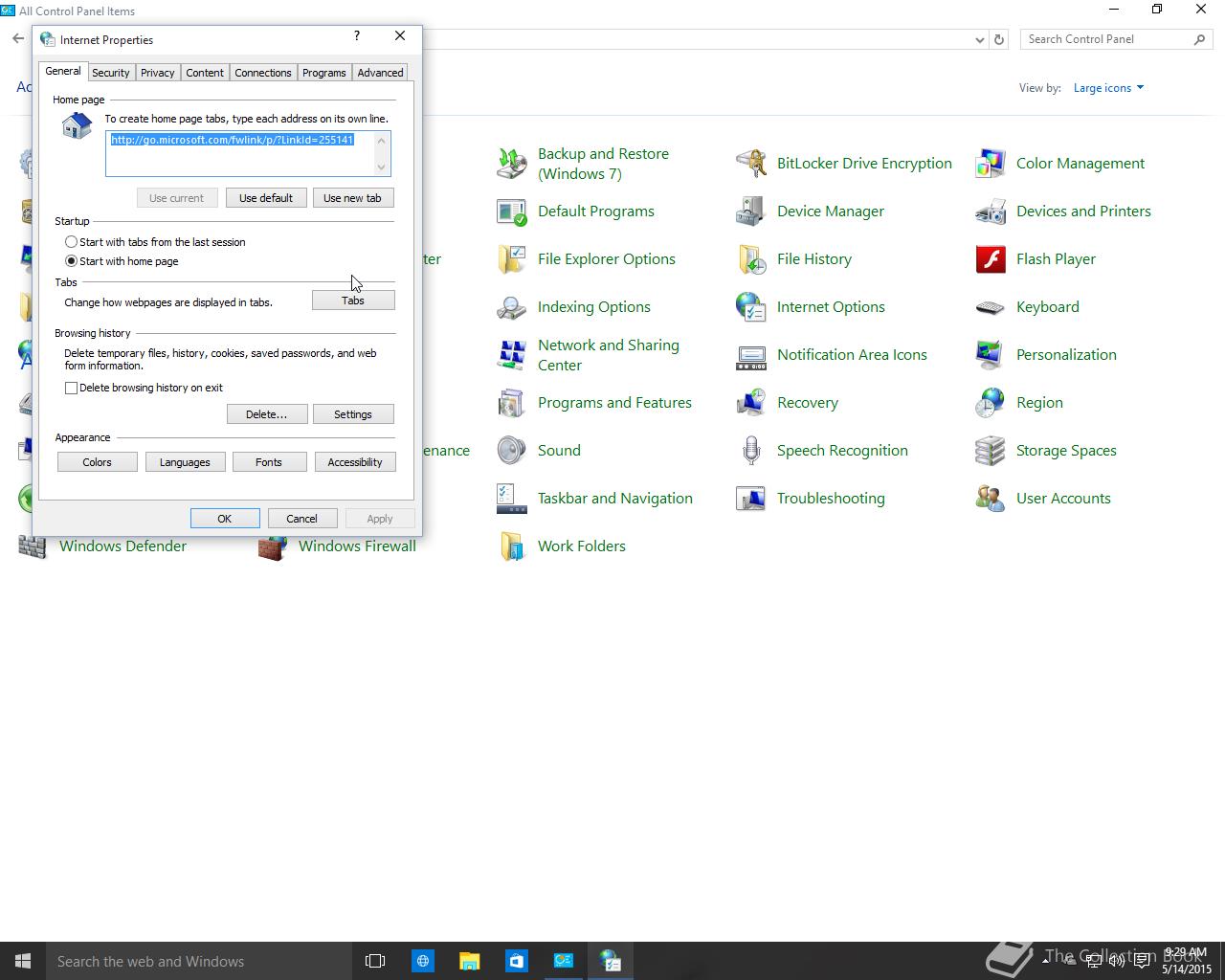Open Programs and Features icon
The image size is (1225, 980).
(x=512, y=403)
